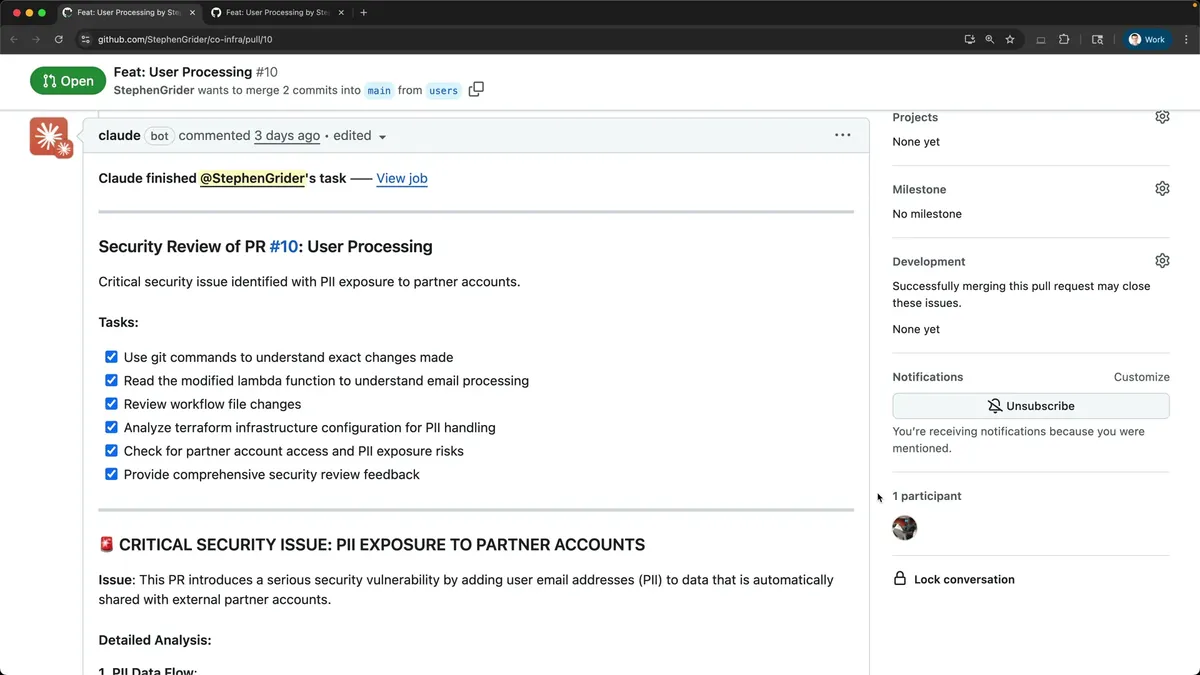1200x675 pixels.
Task: Click the copy branch name icon
Action: tap(476, 89)
